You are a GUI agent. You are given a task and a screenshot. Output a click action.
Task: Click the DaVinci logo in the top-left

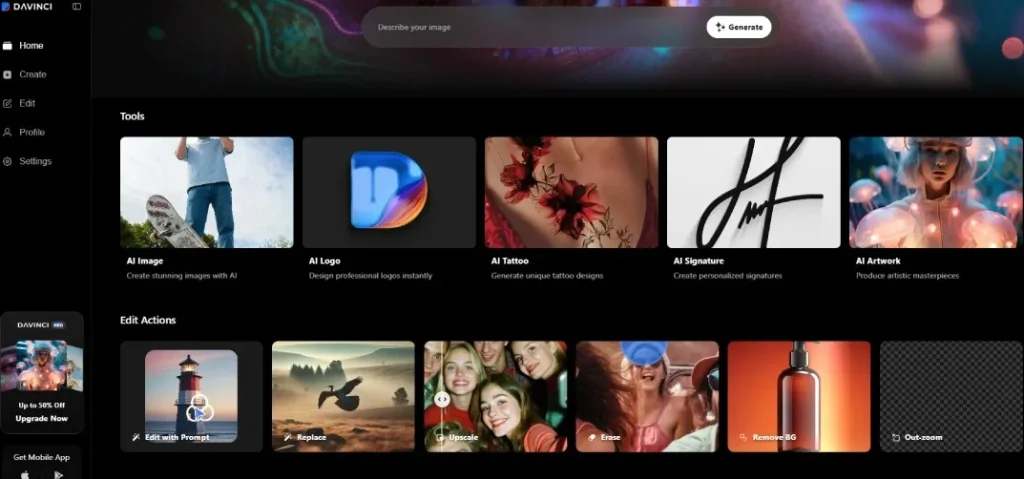click(x=27, y=7)
